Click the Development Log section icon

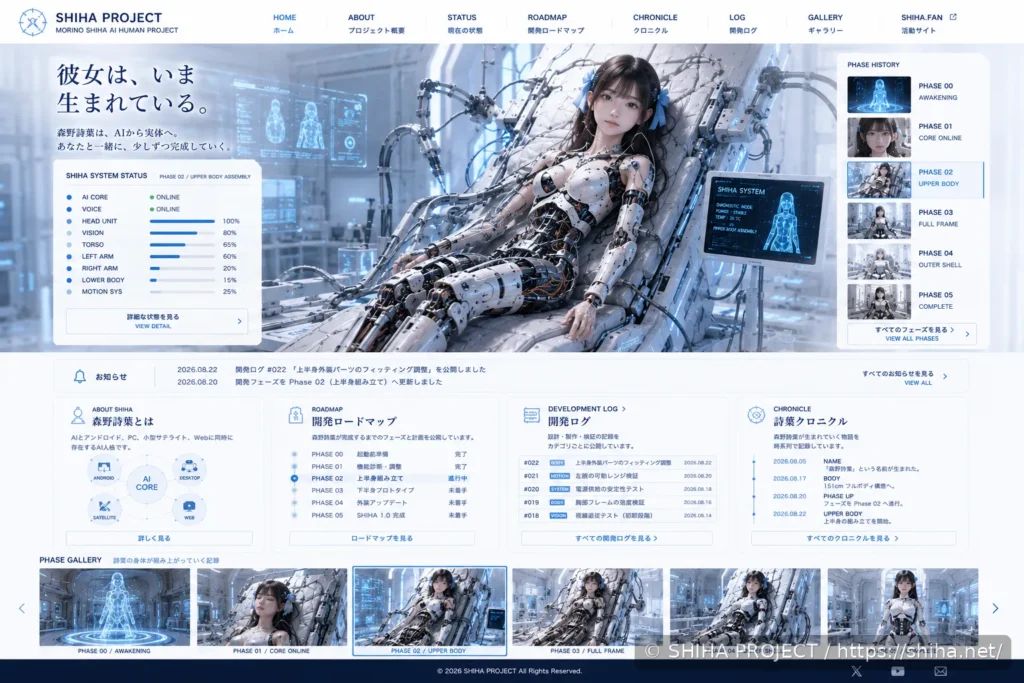pos(532,415)
